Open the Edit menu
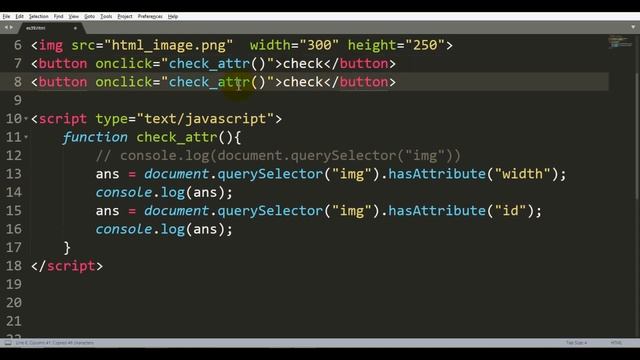The width and height of the screenshot is (640, 360). point(20,16)
